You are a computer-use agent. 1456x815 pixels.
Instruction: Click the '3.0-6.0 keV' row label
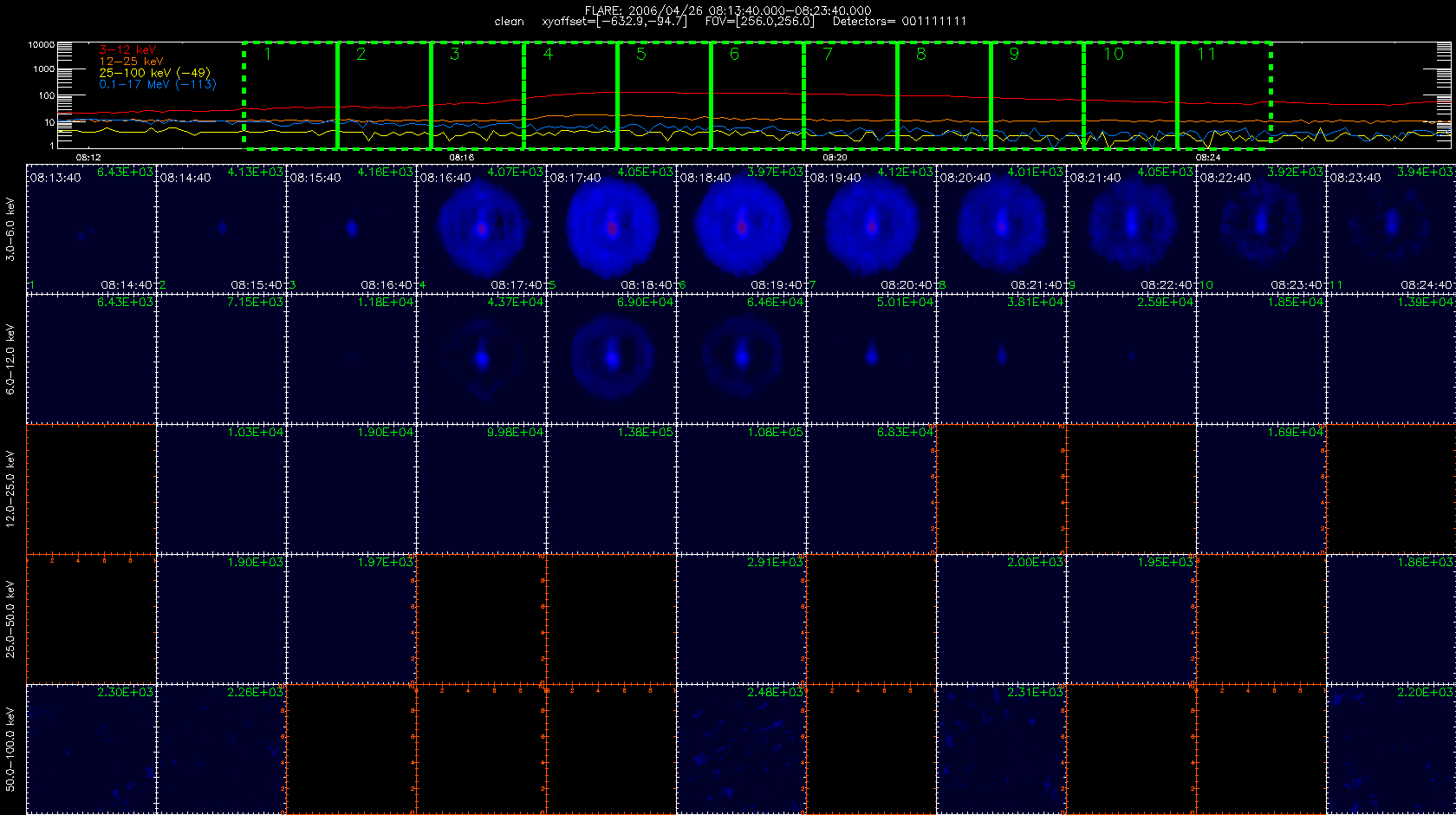tap(10, 229)
